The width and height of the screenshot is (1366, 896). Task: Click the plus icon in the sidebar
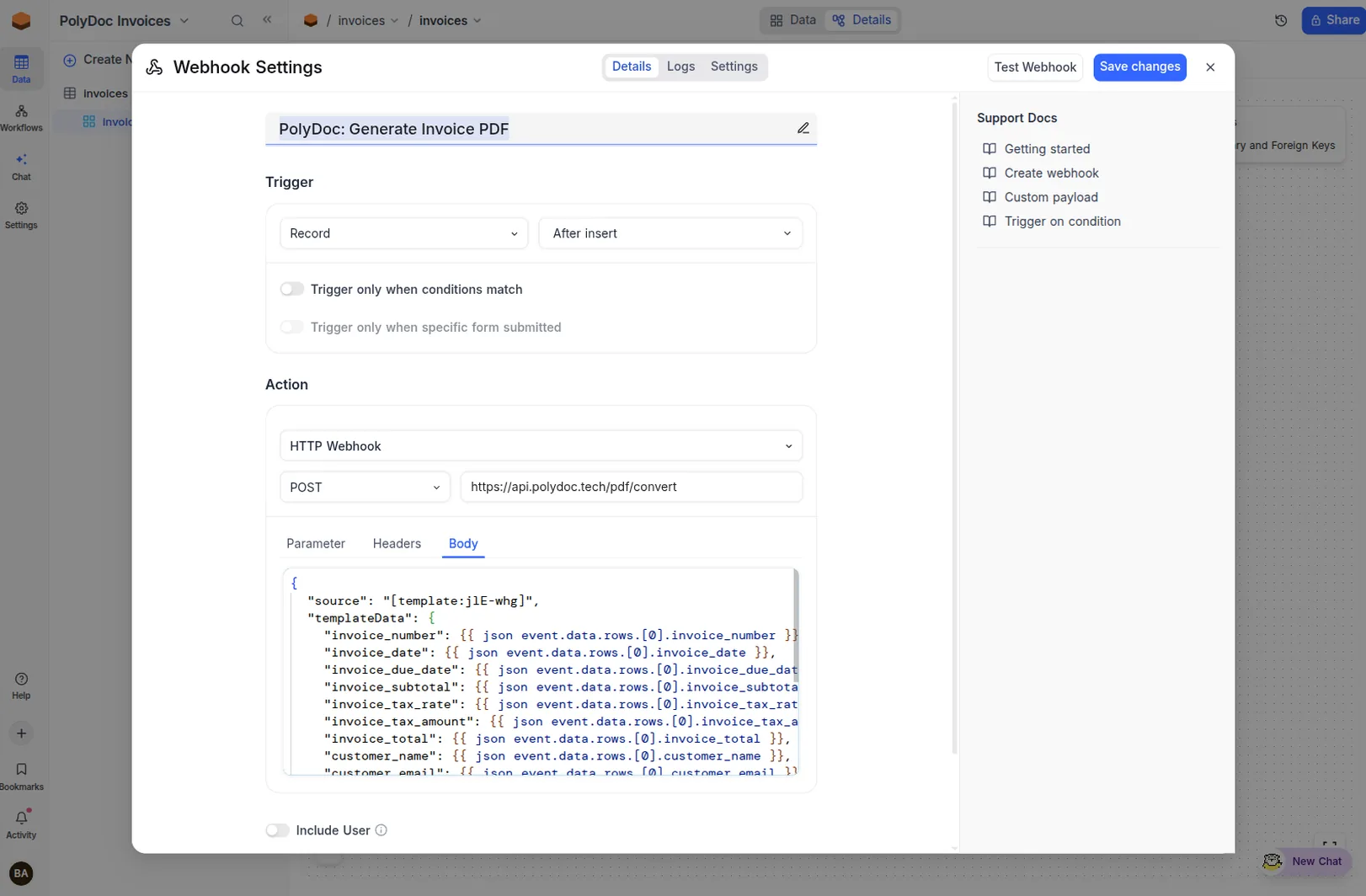click(x=21, y=733)
